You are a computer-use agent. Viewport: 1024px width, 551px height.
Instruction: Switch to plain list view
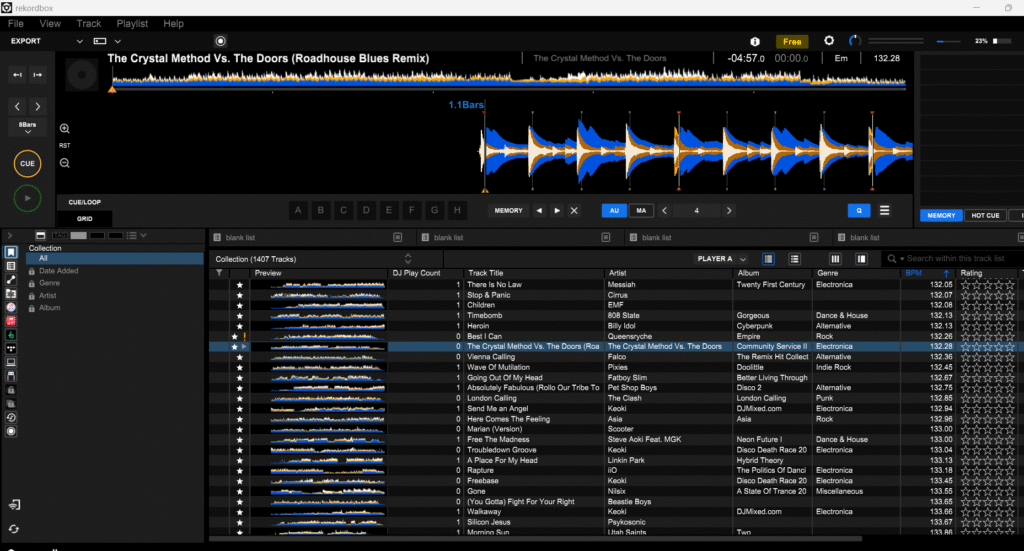click(x=795, y=259)
